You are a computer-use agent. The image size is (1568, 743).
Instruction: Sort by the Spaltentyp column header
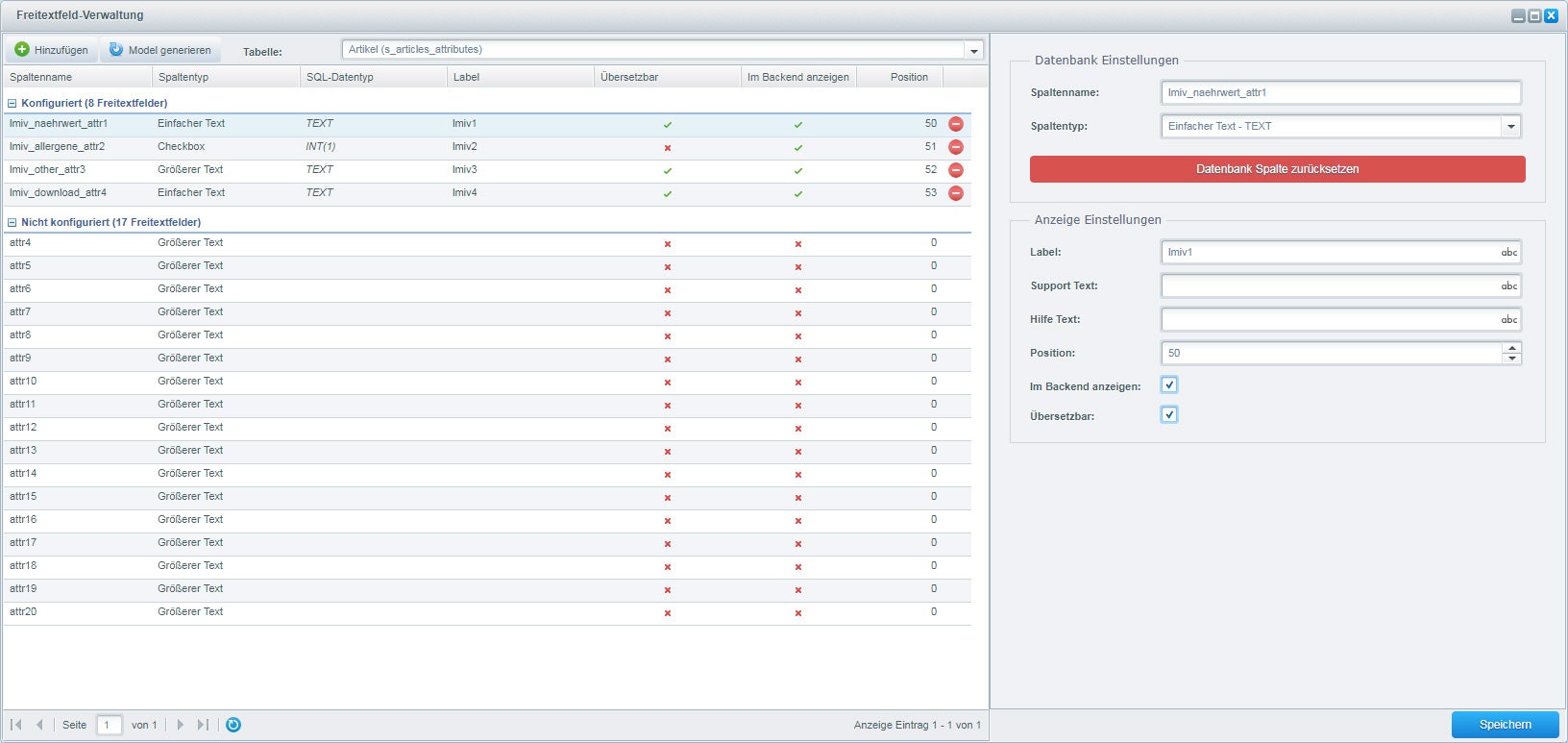(226, 77)
